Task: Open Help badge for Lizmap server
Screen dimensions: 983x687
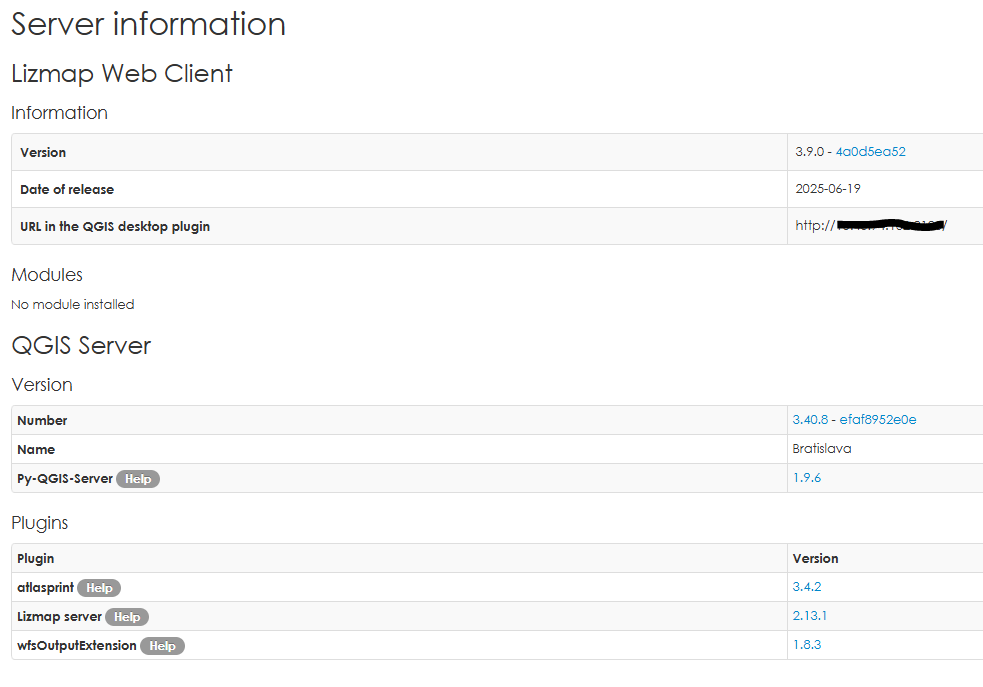Action: point(127,617)
